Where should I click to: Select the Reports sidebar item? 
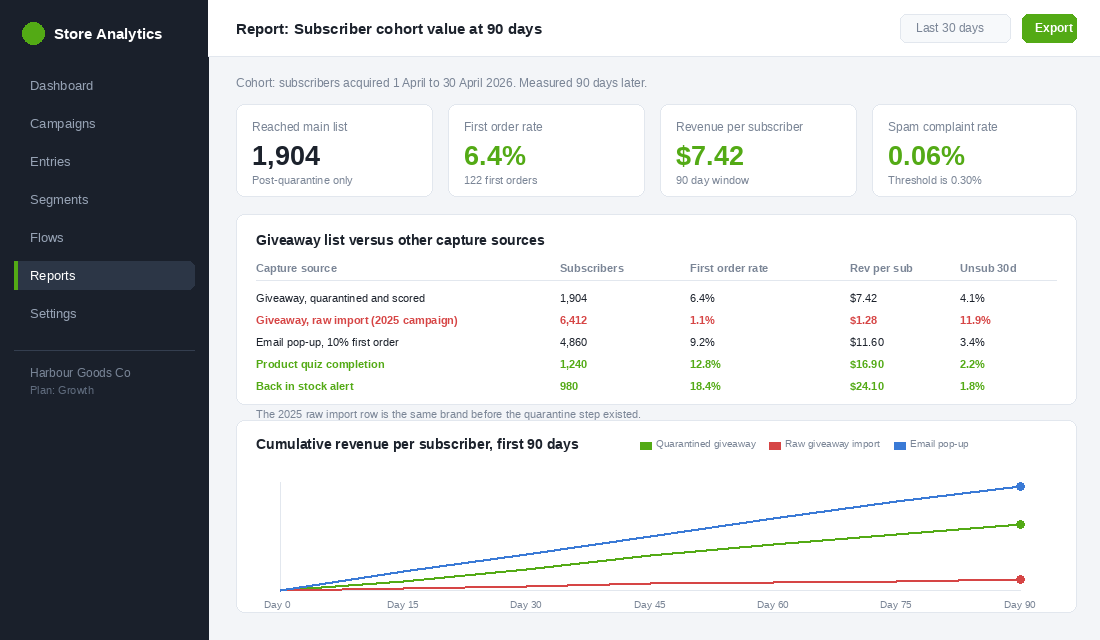point(105,276)
